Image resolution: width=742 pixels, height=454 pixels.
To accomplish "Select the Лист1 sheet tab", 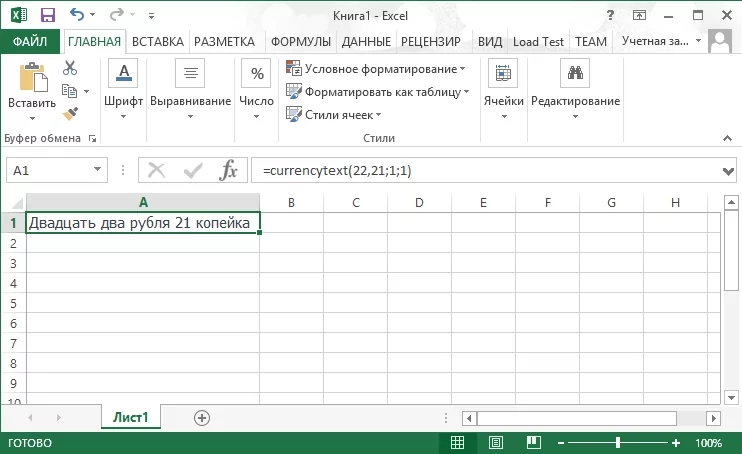I will pos(130,417).
